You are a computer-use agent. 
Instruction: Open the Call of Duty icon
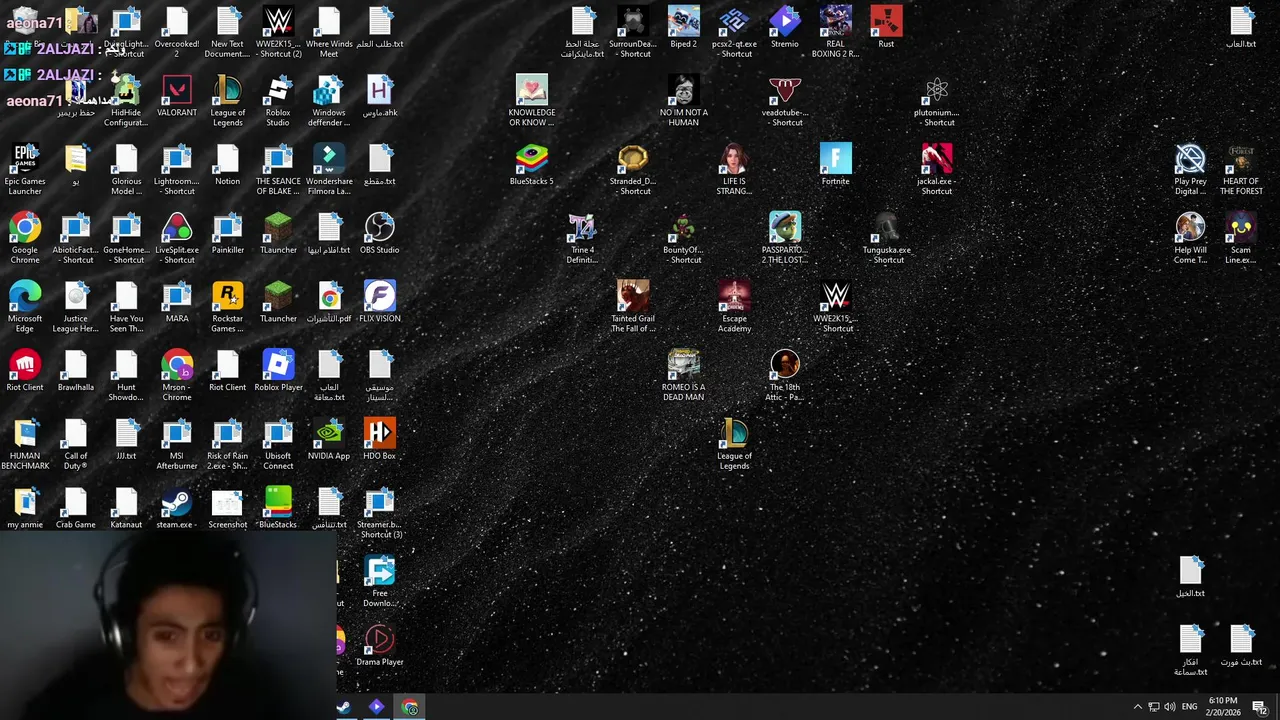(x=76, y=443)
